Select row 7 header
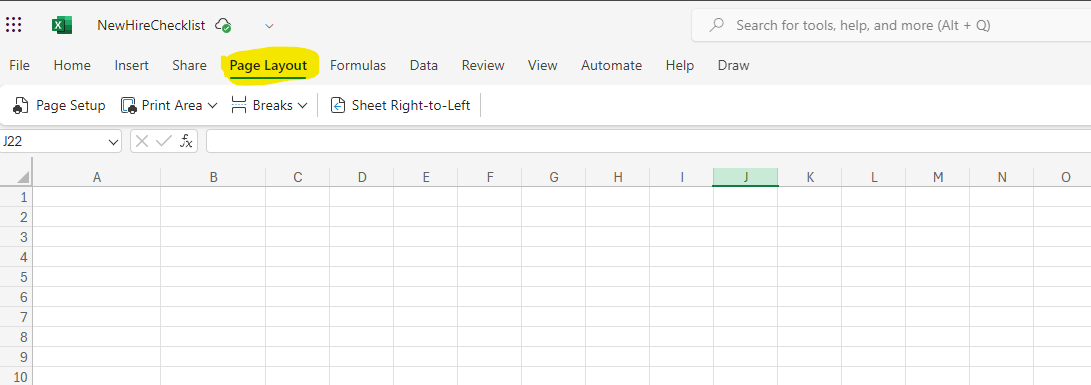Screen dimensions: 1091x385 point(16,317)
